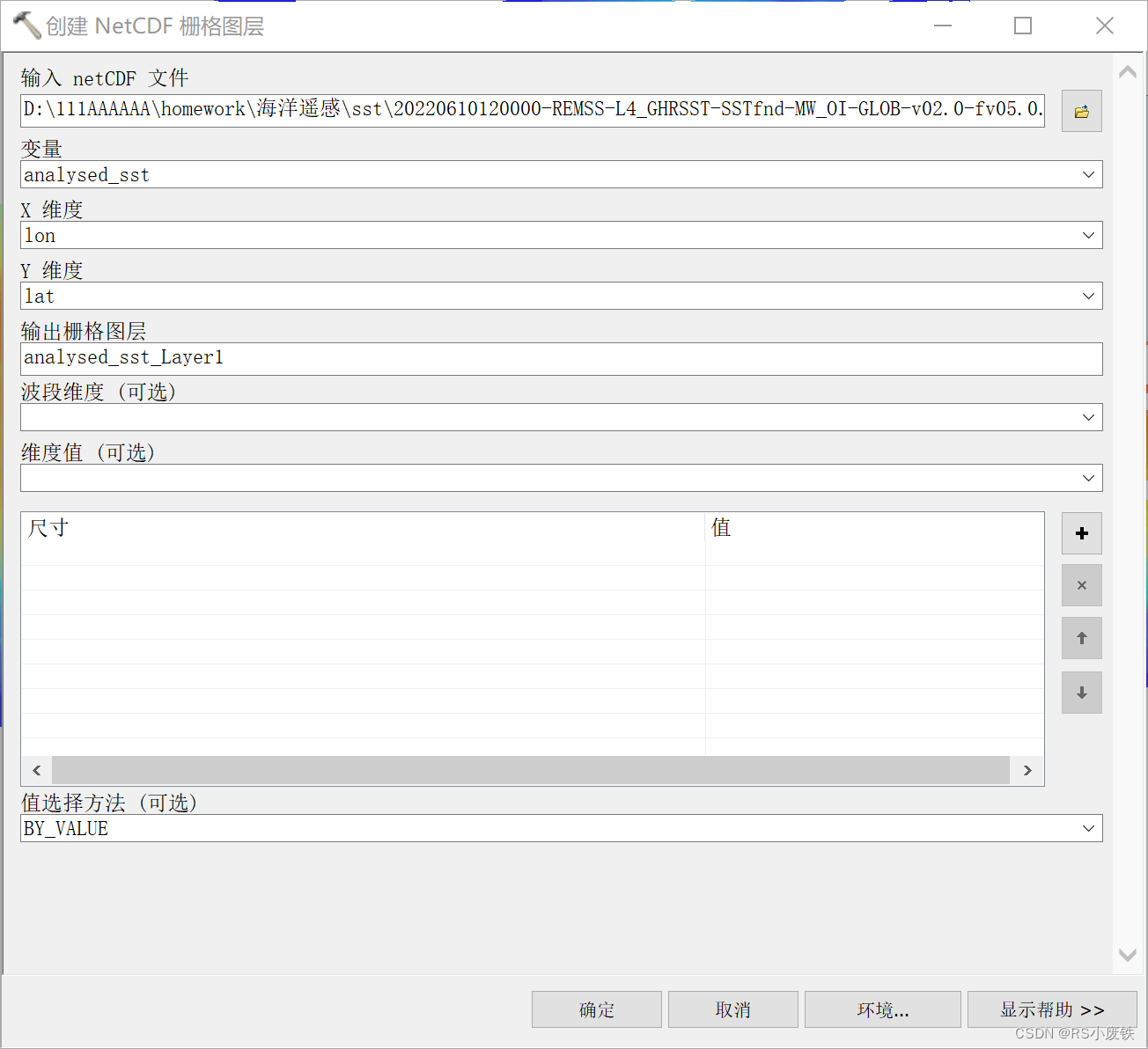The height and width of the screenshot is (1049, 1148).
Task: Open the Y 维度 dropdown showing lat
Action: (x=1089, y=296)
